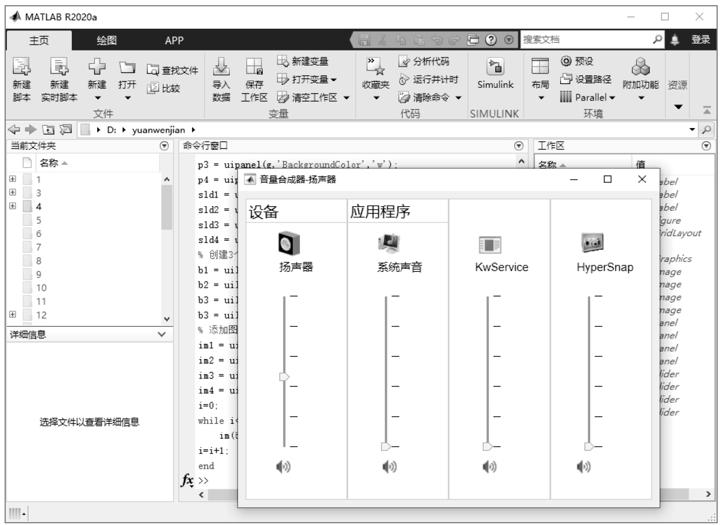Click Set Path (设置路径)
The image size is (720, 525).
pos(586,79)
